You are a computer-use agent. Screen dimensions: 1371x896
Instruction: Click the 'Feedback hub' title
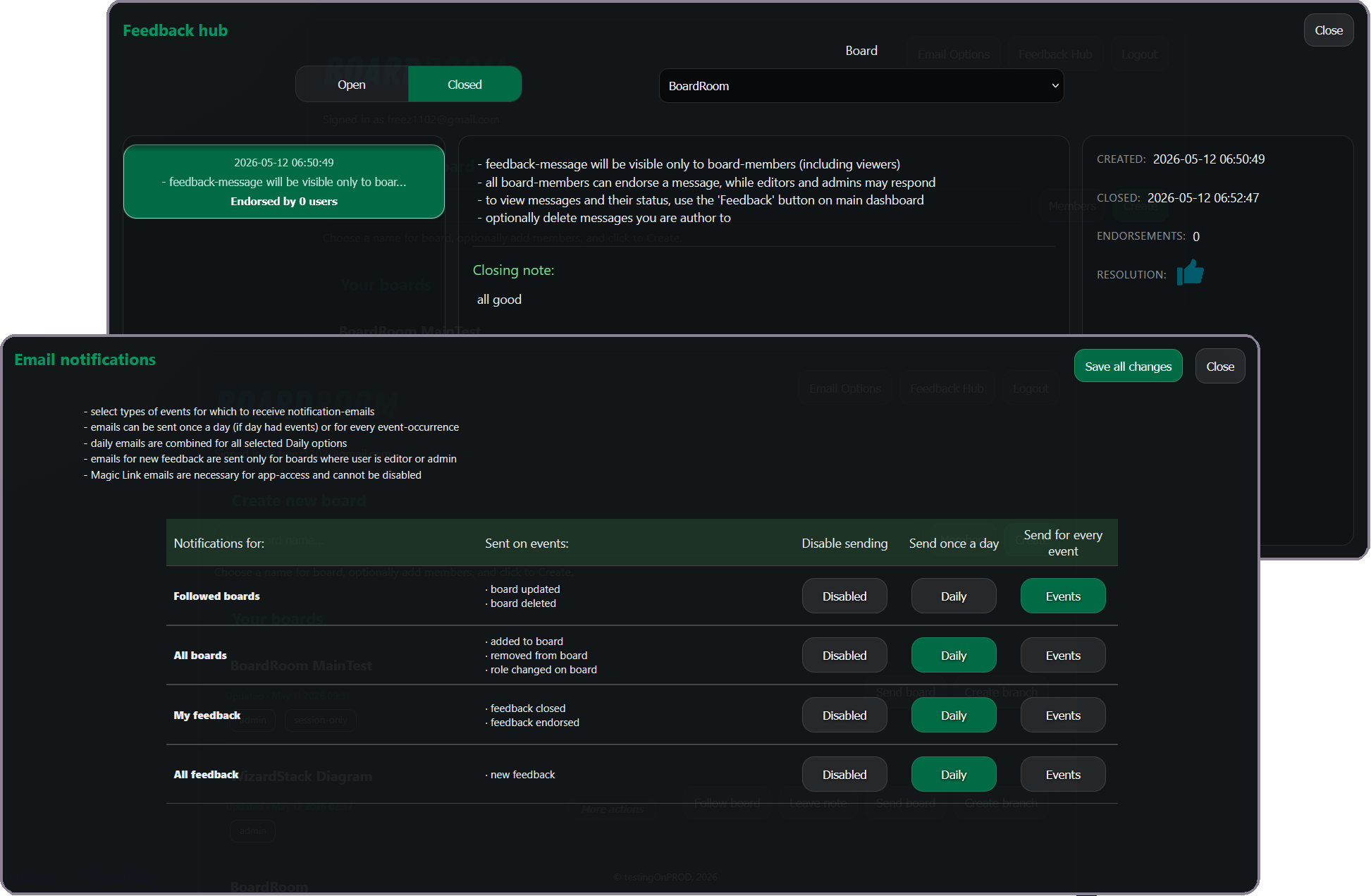(x=175, y=30)
